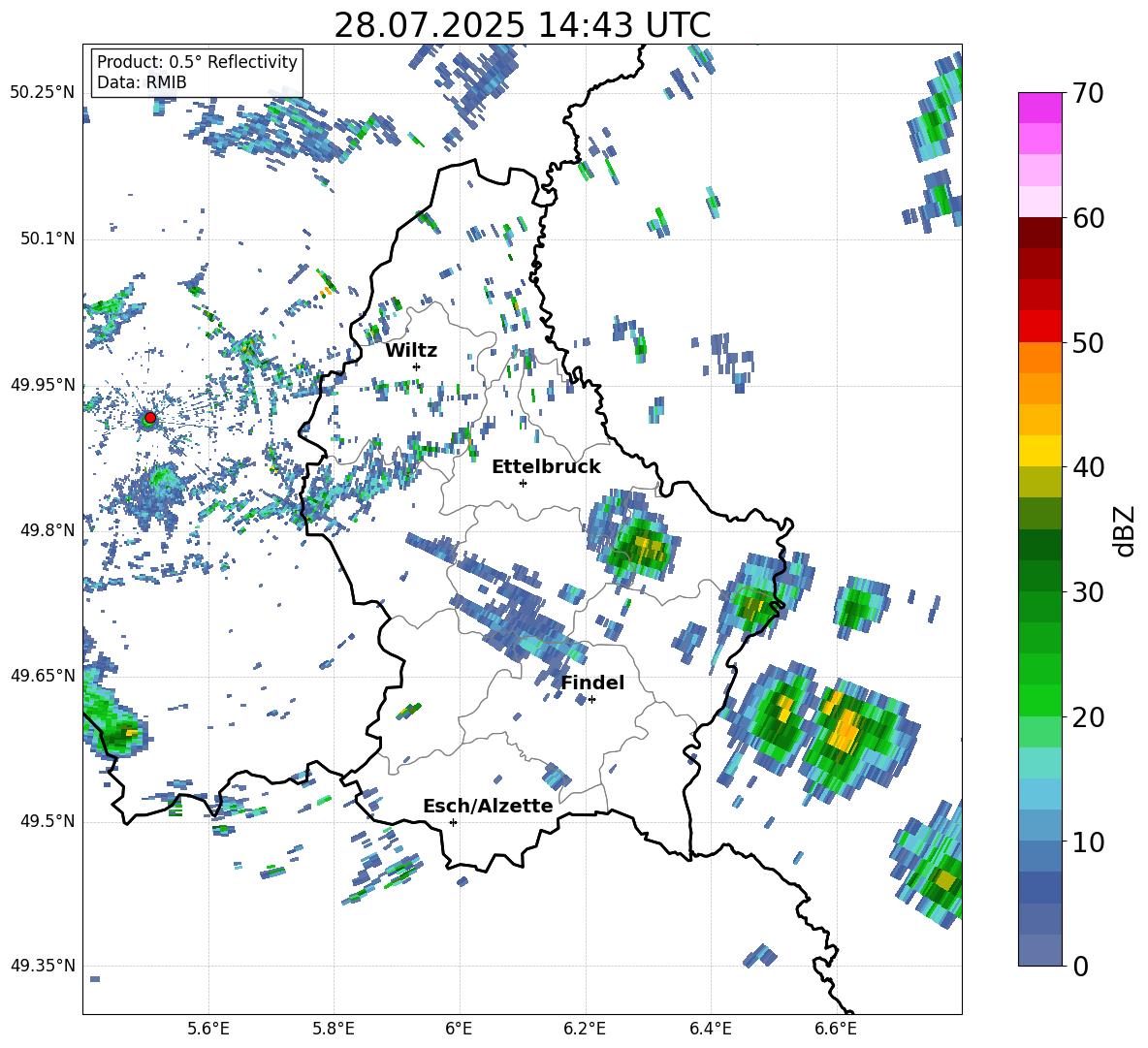Click the 49.95°N latitude label
Viewport: 1148px width, 1048px height.
pyautogui.click(x=43, y=385)
